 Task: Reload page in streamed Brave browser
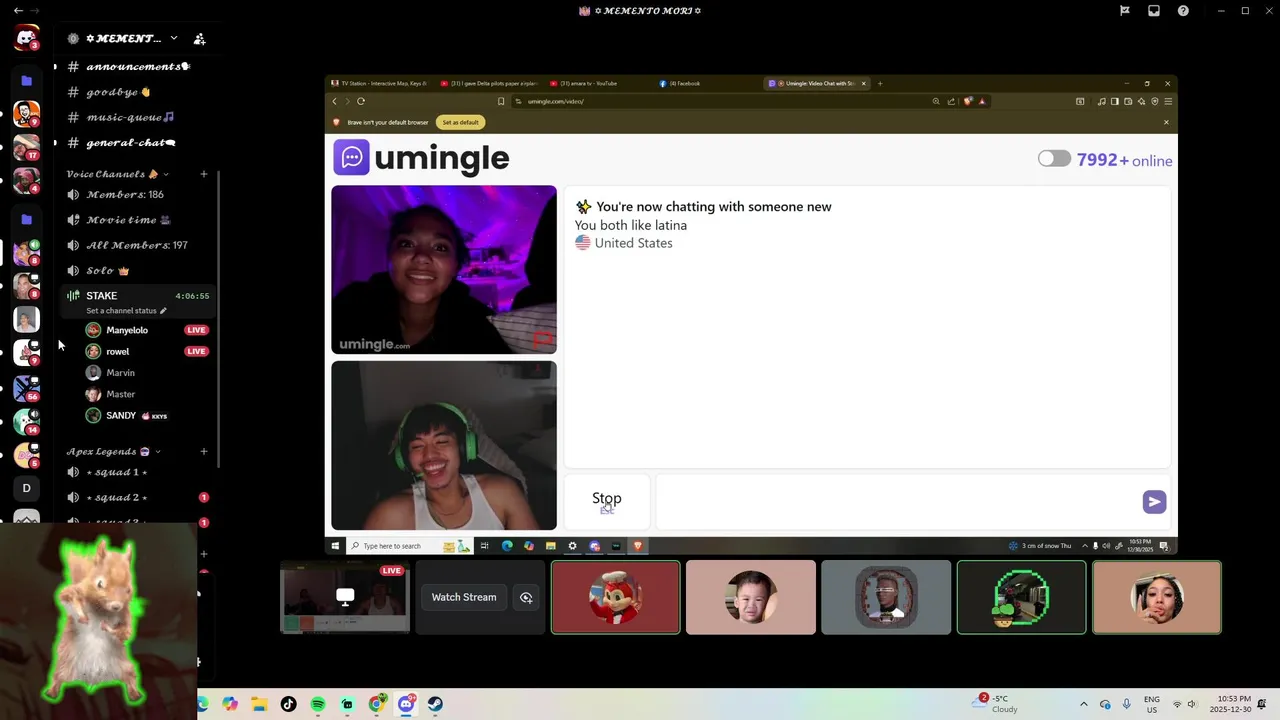(361, 101)
